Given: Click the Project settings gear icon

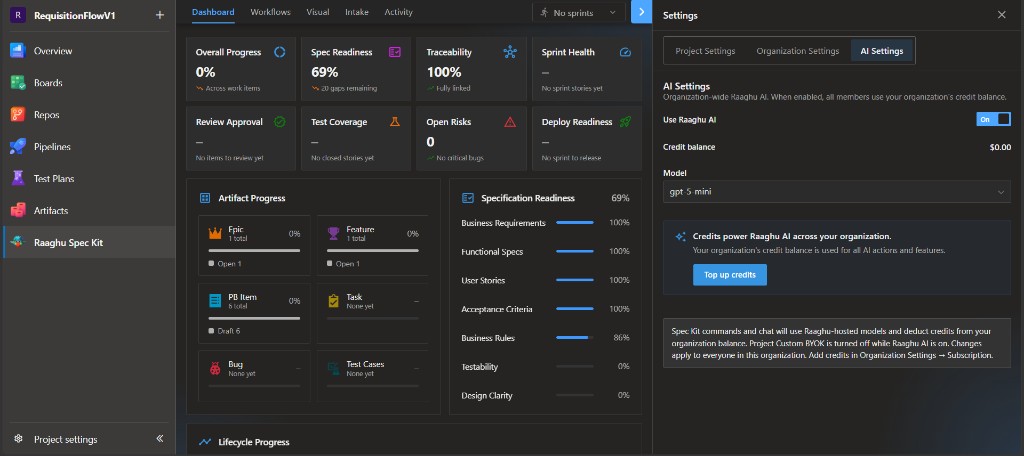Looking at the screenshot, I should [18, 439].
